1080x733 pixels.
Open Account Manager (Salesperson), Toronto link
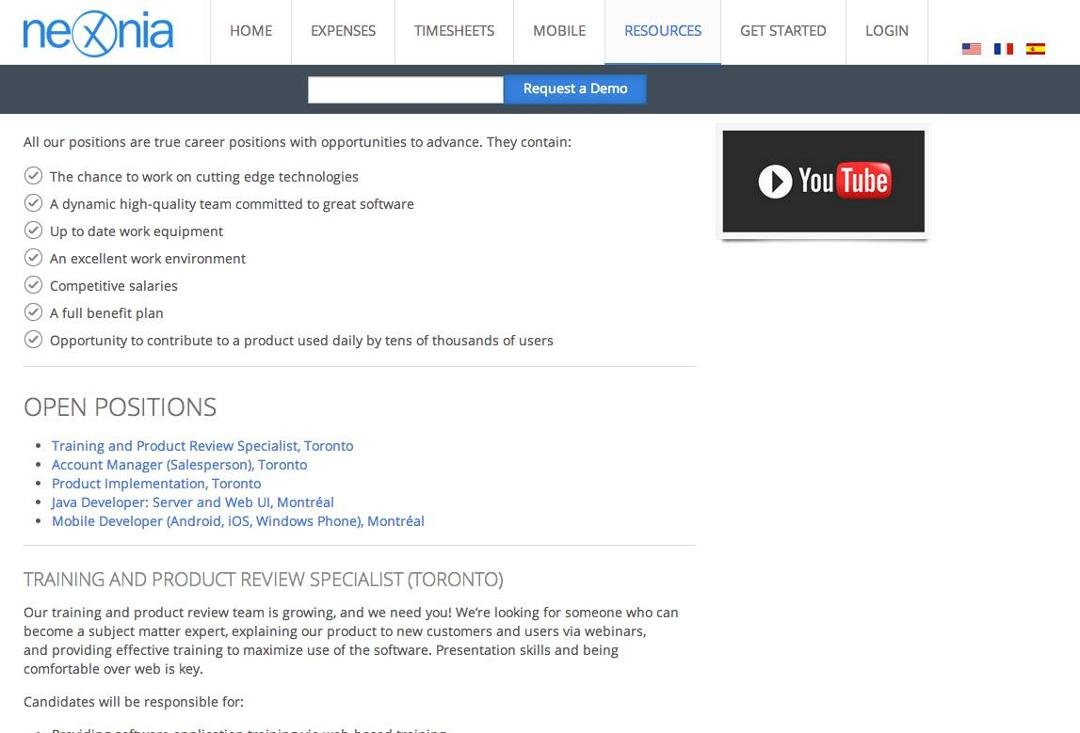179,464
